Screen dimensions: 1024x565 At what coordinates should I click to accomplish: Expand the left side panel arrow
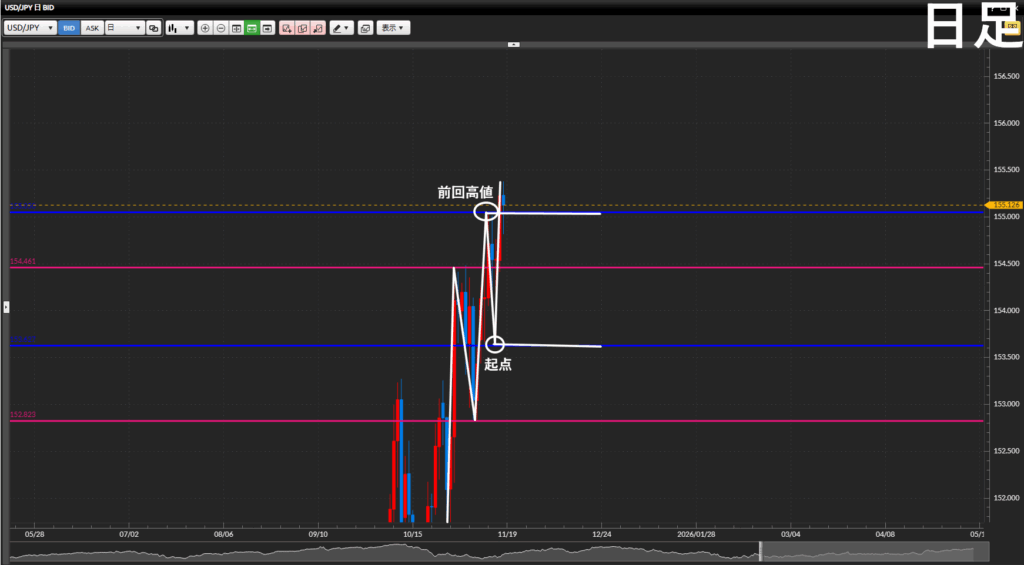6,305
